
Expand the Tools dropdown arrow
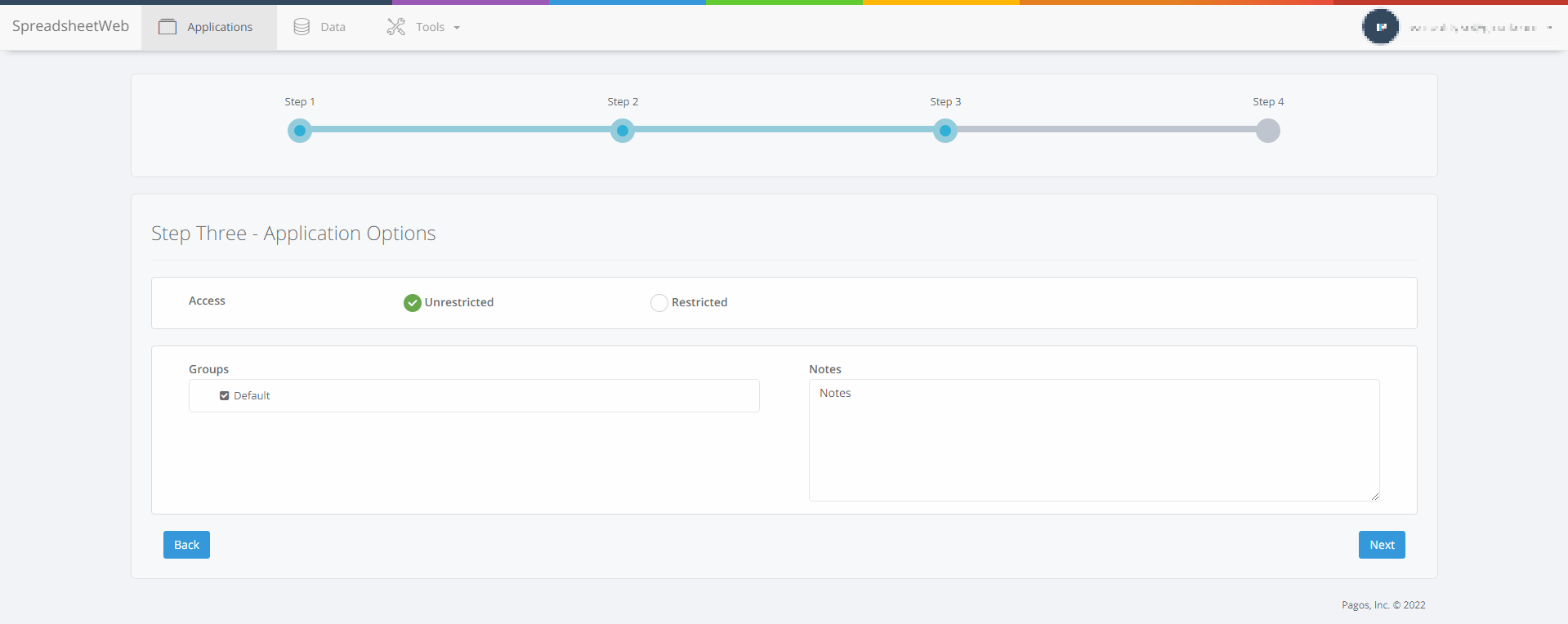[x=457, y=28]
